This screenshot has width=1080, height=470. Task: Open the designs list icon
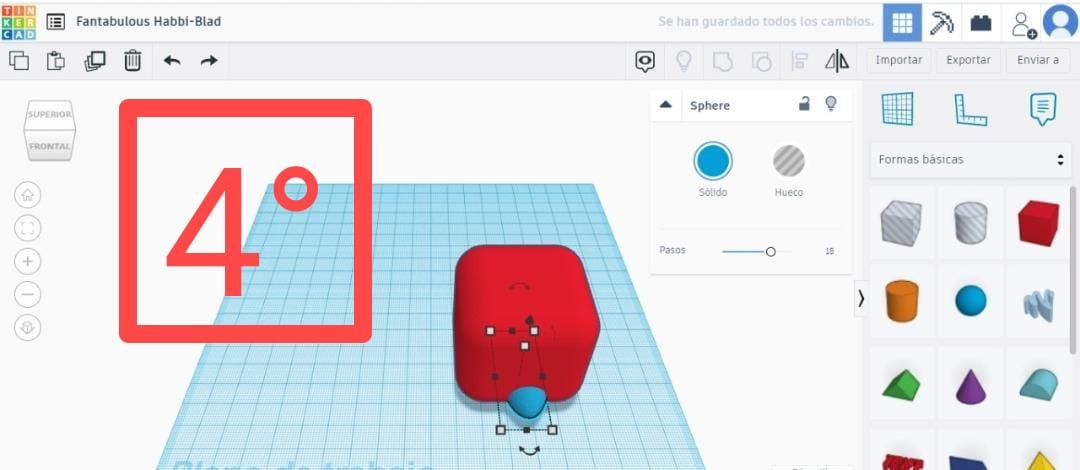click(x=55, y=21)
